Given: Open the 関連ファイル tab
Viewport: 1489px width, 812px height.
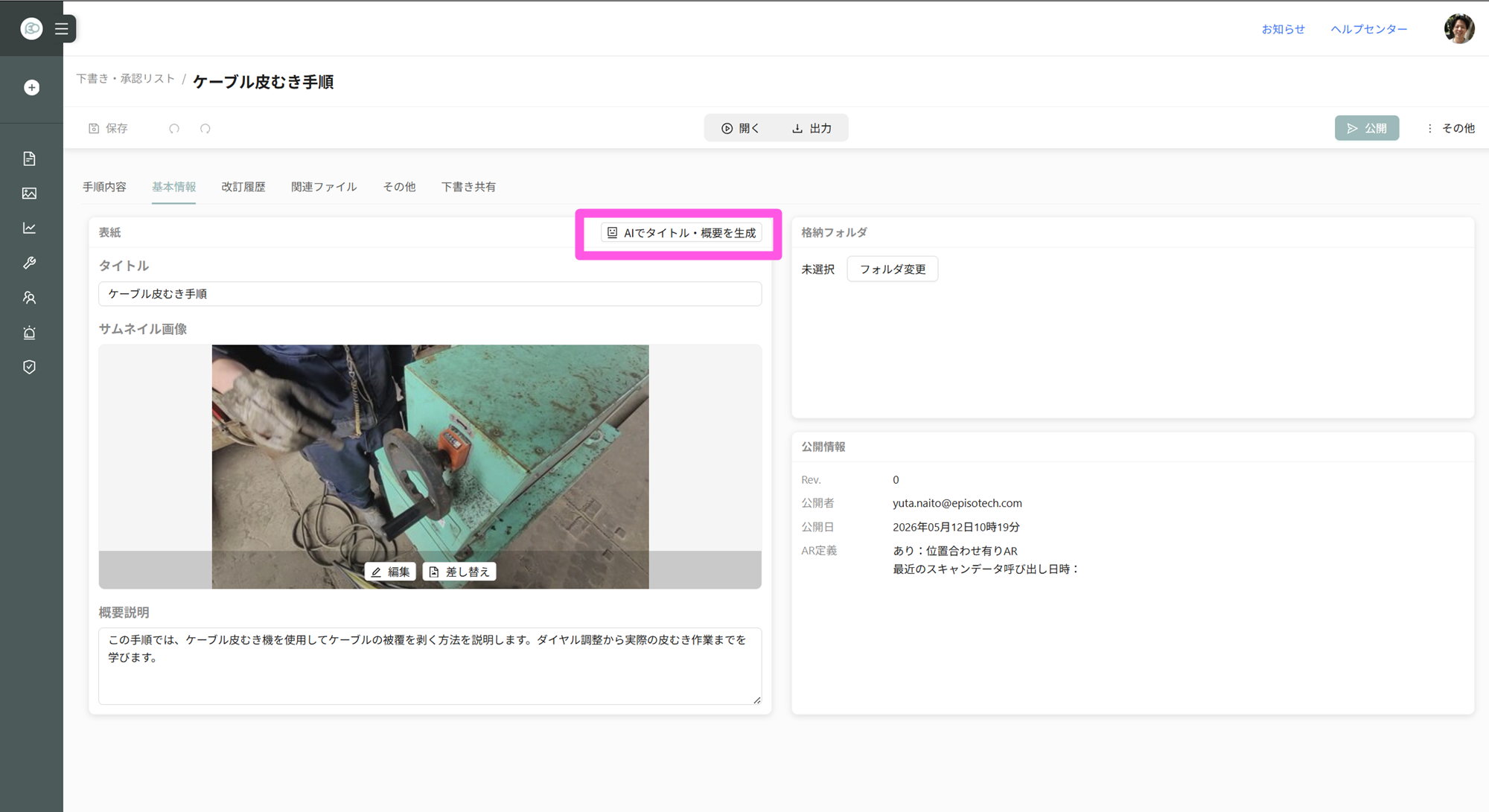Looking at the screenshot, I should [x=324, y=187].
